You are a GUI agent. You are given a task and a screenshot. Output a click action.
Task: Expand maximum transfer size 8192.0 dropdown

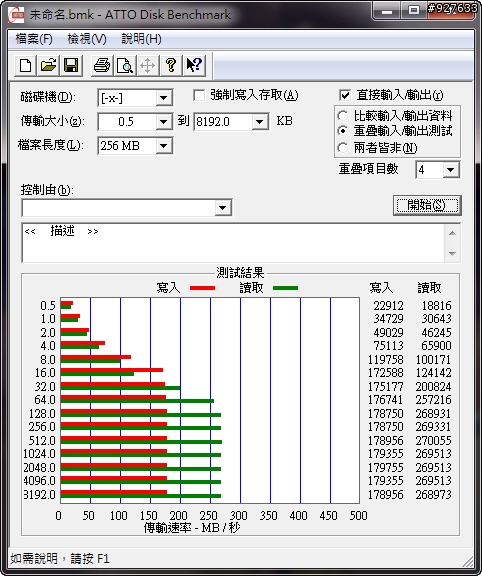pyautogui.click(x=260, y=122)
